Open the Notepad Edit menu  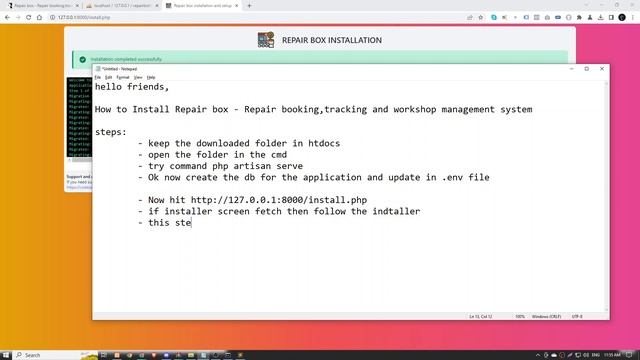pos(108,77)
